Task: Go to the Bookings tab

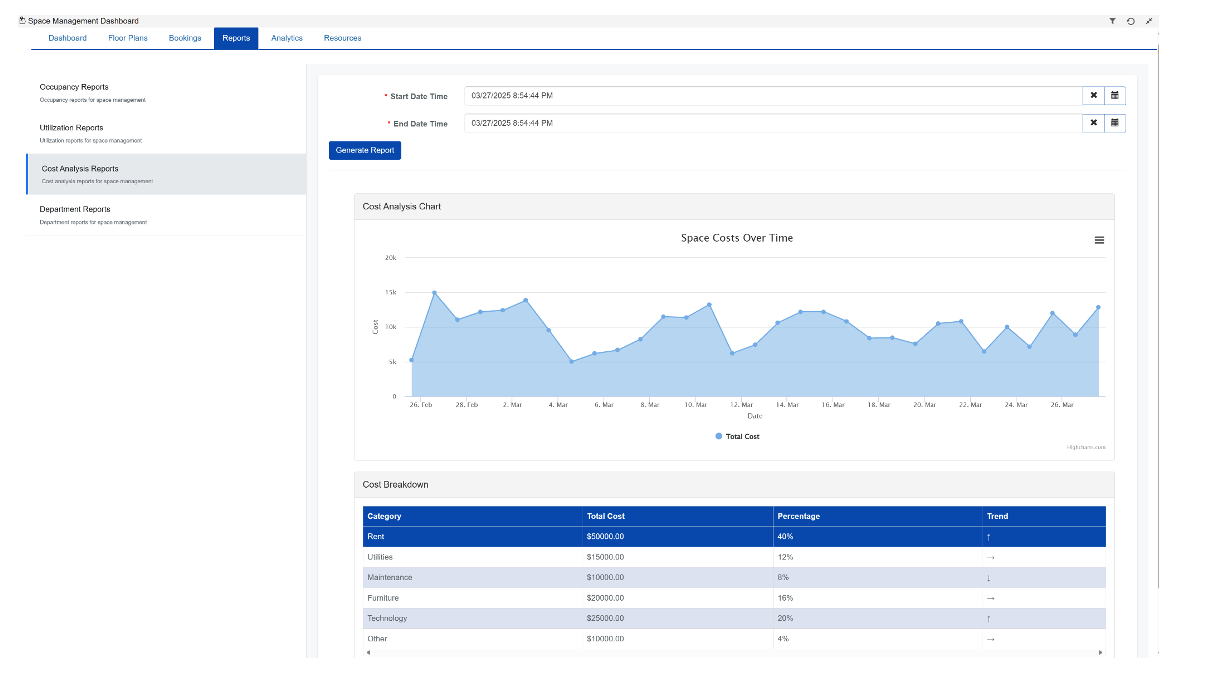Action: tap(185, 38)
